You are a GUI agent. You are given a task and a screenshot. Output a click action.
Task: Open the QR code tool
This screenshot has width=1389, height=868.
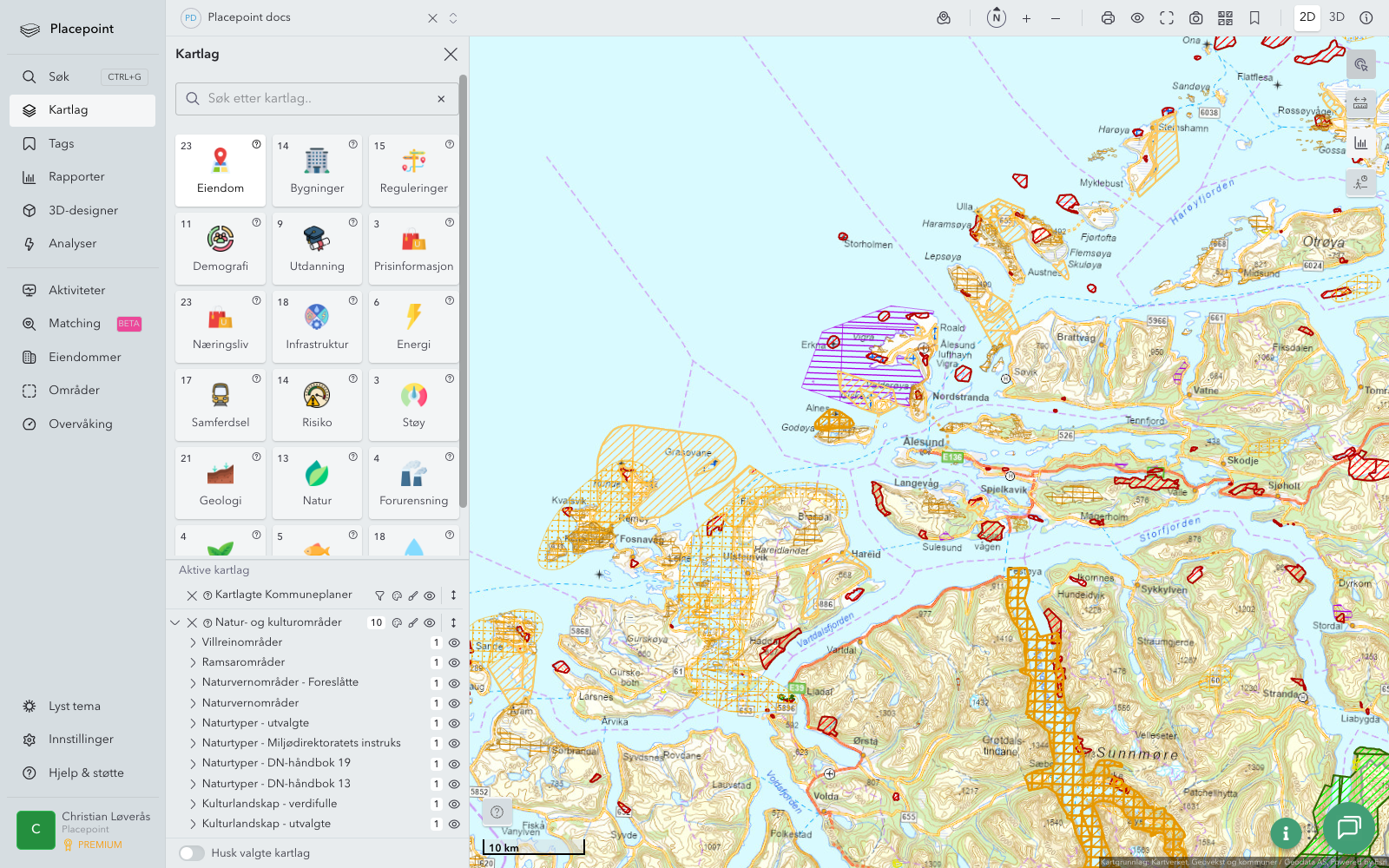[x=1226, y=18]
